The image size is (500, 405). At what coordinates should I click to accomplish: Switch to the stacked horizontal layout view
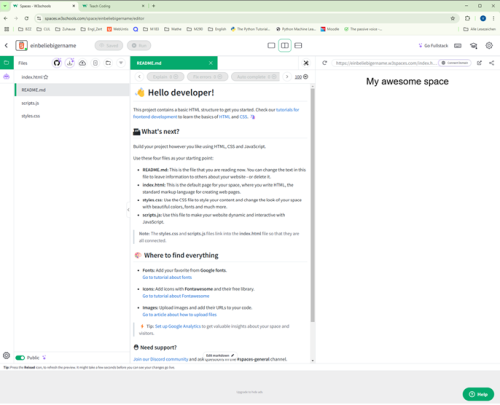(x=298, y=45)
